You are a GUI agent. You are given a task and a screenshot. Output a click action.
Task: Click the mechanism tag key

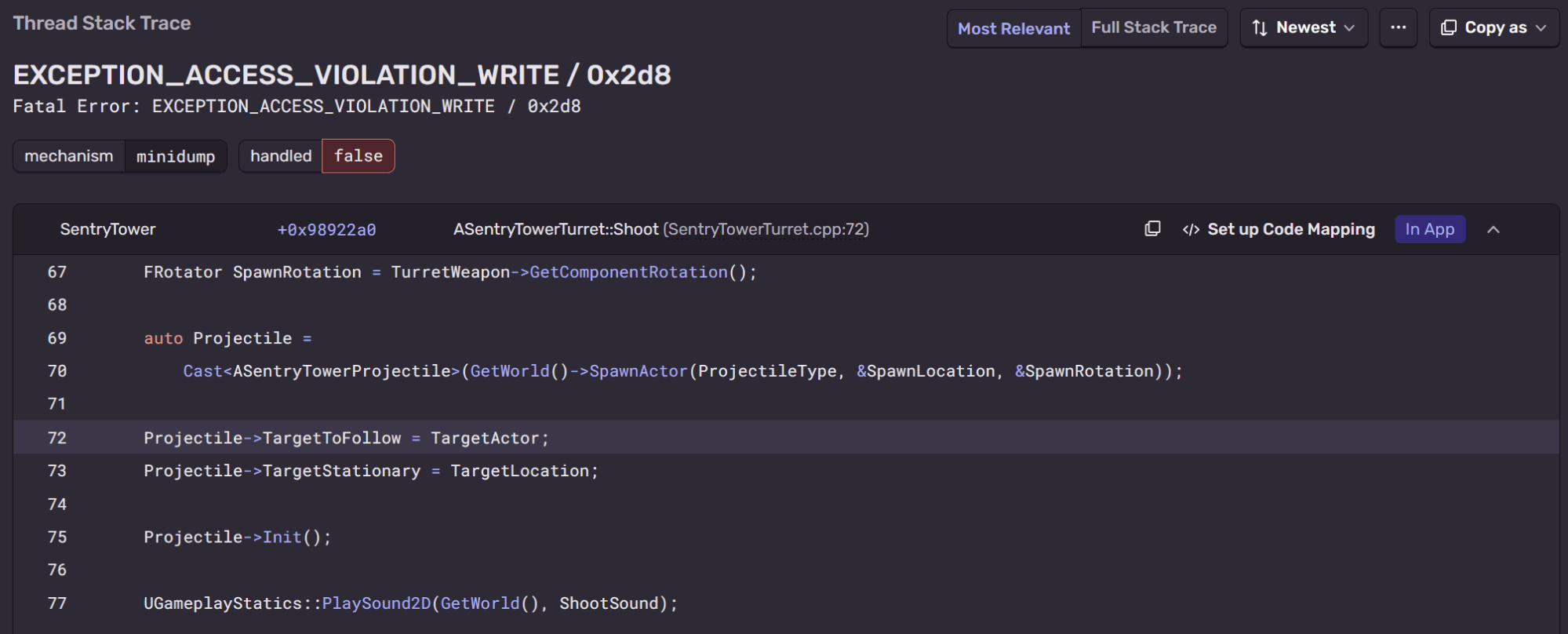69,156
